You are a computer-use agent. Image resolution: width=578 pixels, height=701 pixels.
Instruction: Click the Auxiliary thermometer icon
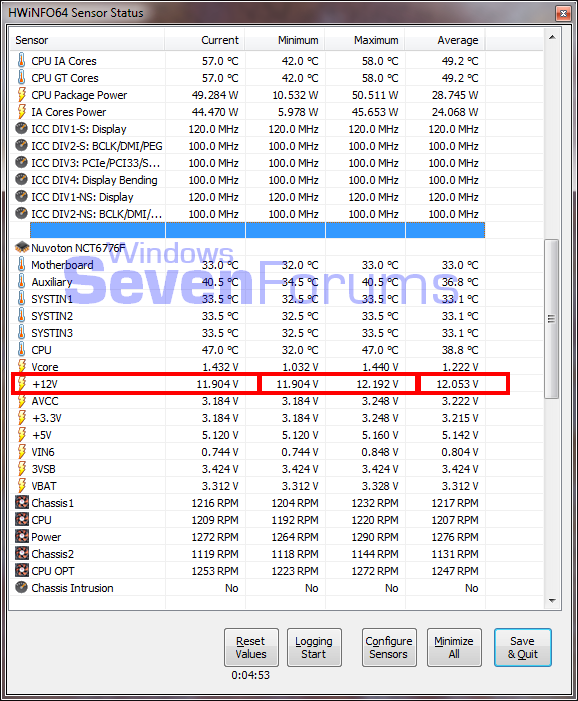(21, 281)
